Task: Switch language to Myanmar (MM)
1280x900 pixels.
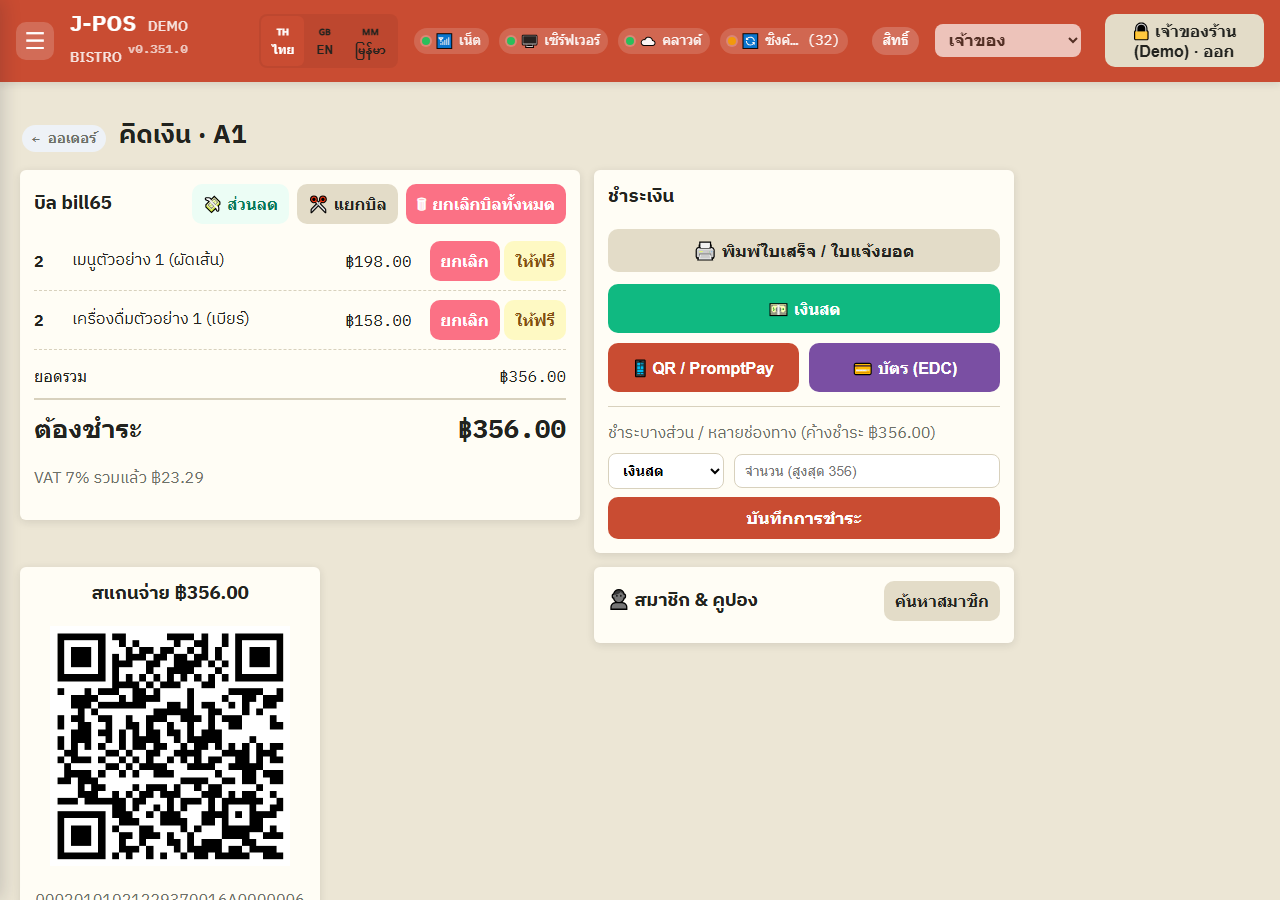Action: (x=370, y=41)
